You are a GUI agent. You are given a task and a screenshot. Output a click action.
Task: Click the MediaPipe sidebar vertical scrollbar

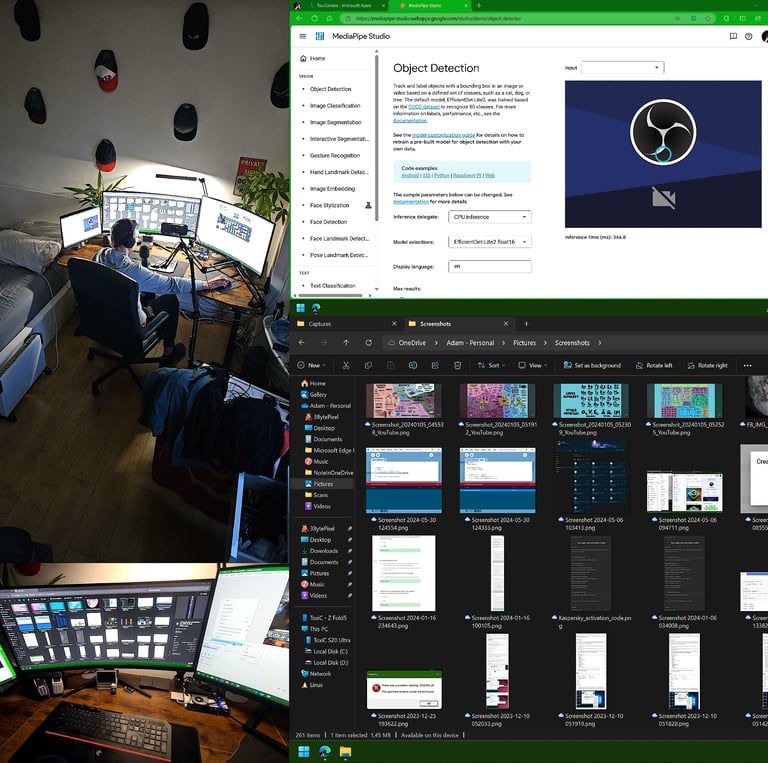376,137
